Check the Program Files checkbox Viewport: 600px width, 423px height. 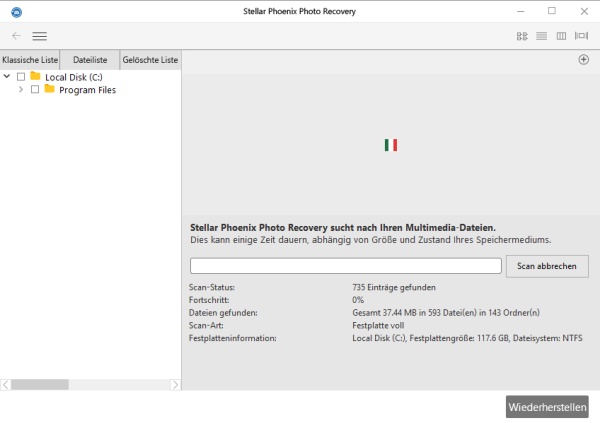(x=35, y=90)
